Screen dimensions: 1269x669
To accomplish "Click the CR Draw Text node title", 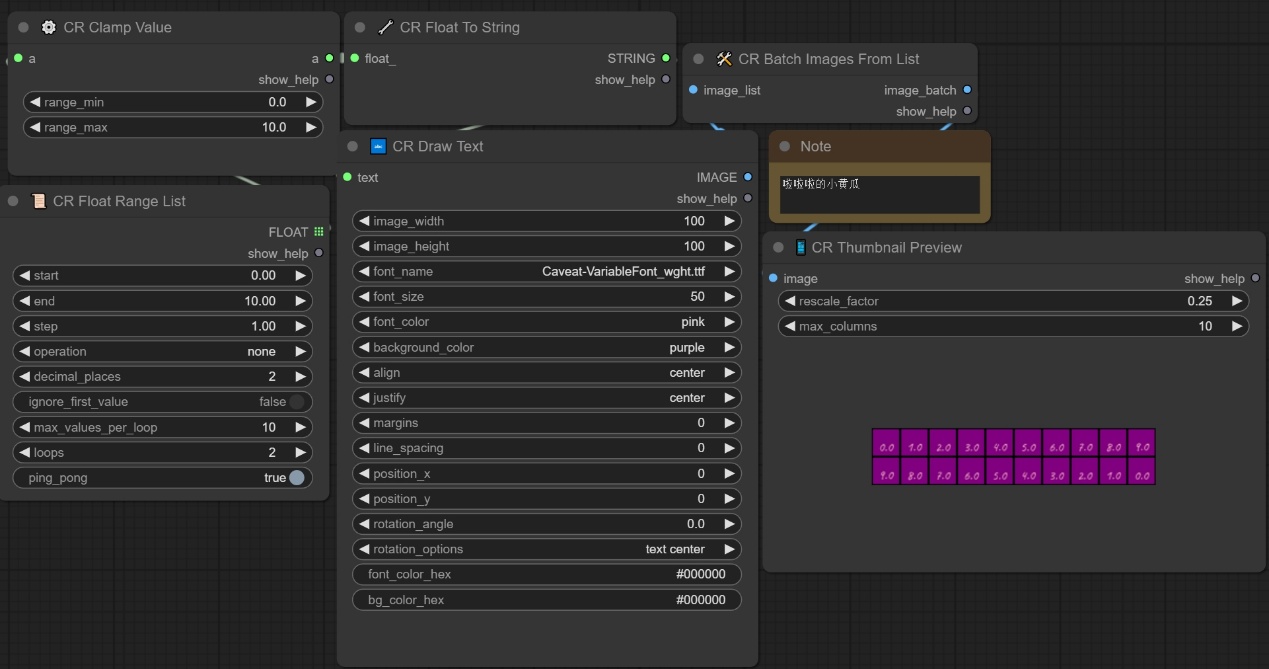I will click(x=438, y=146).
